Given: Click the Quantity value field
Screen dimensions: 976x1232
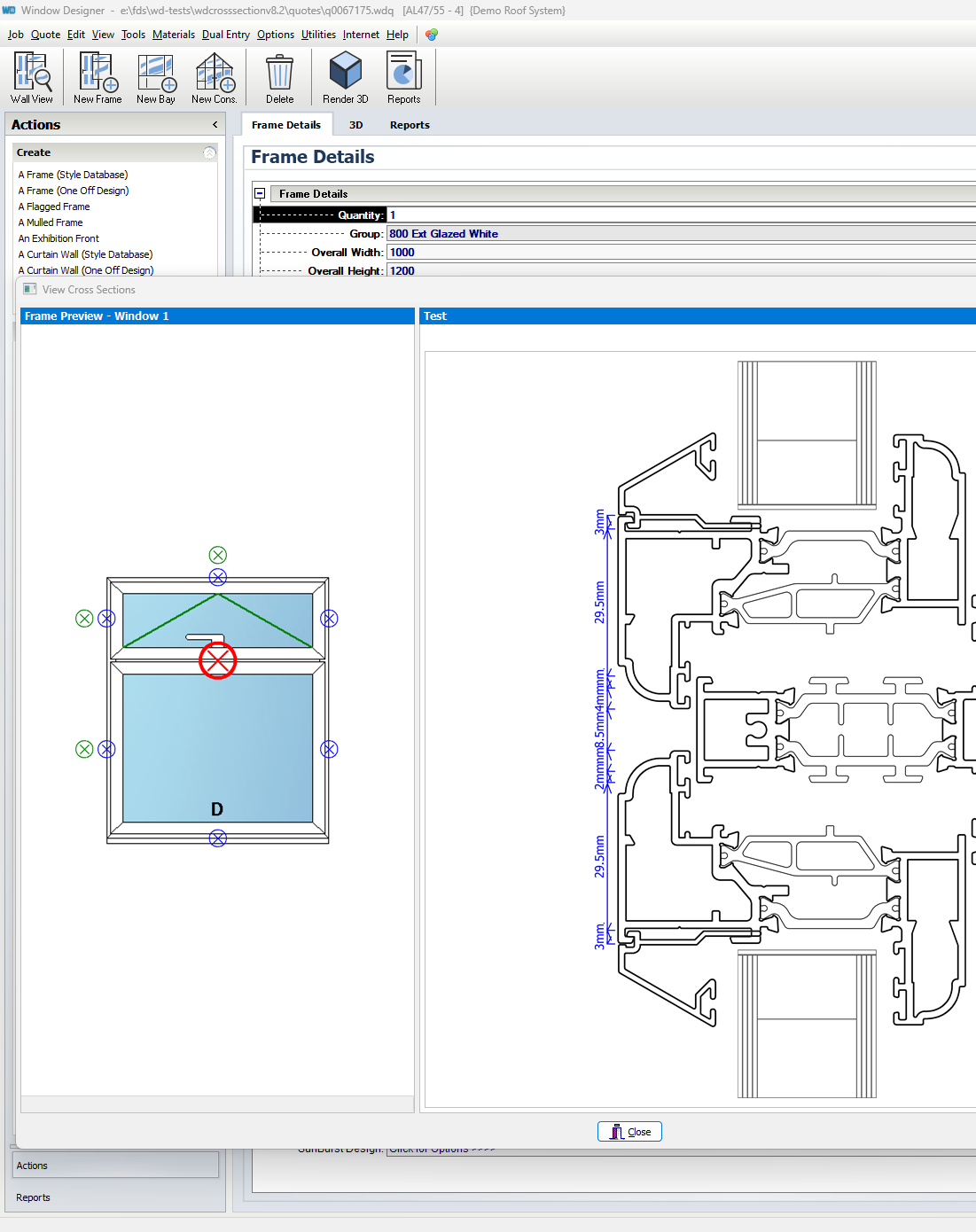Looking at the screenshot, I should (681, 215).
